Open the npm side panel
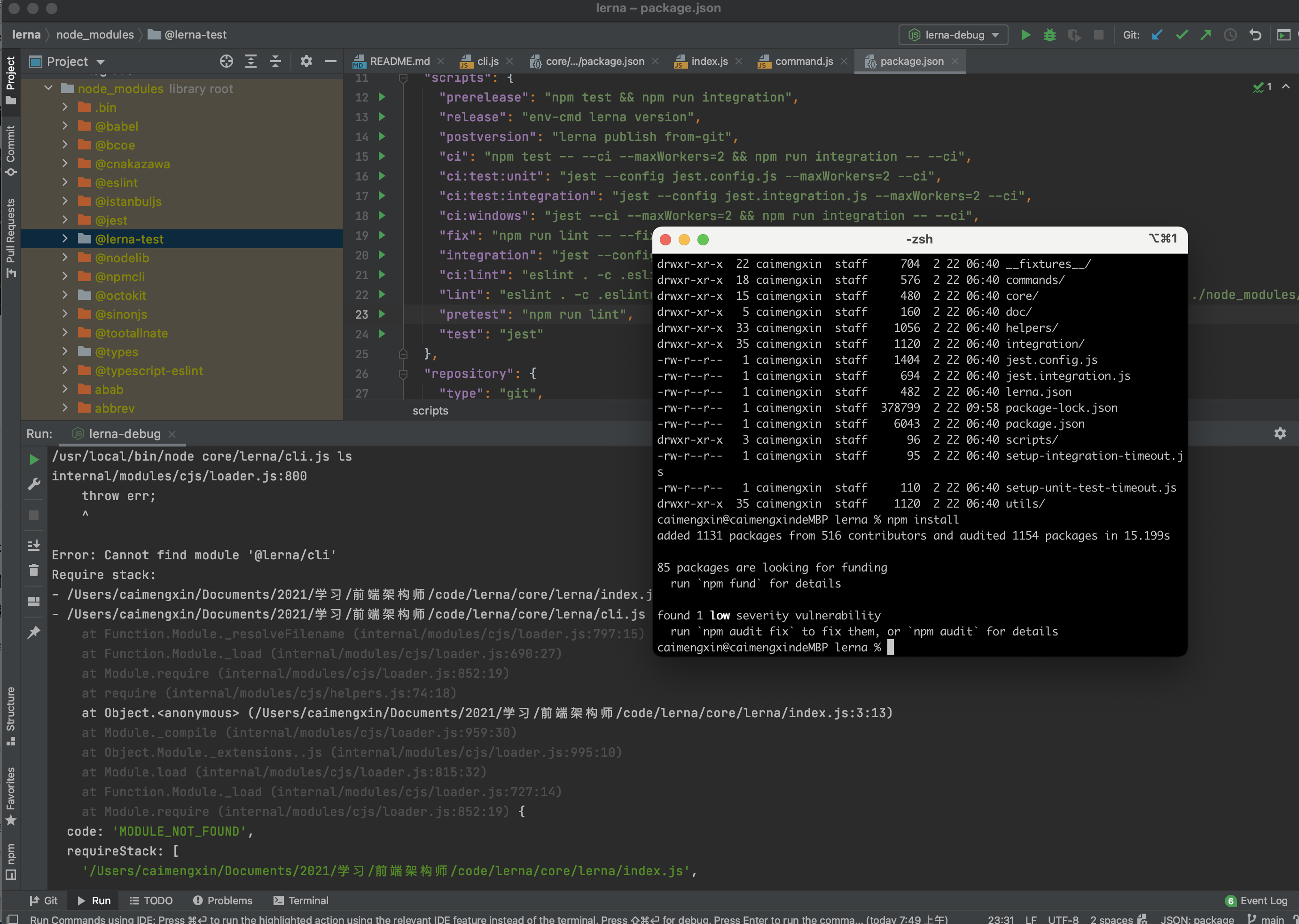Image resolution: width=1299 pixels, height=924 pixels. point(10,861)
